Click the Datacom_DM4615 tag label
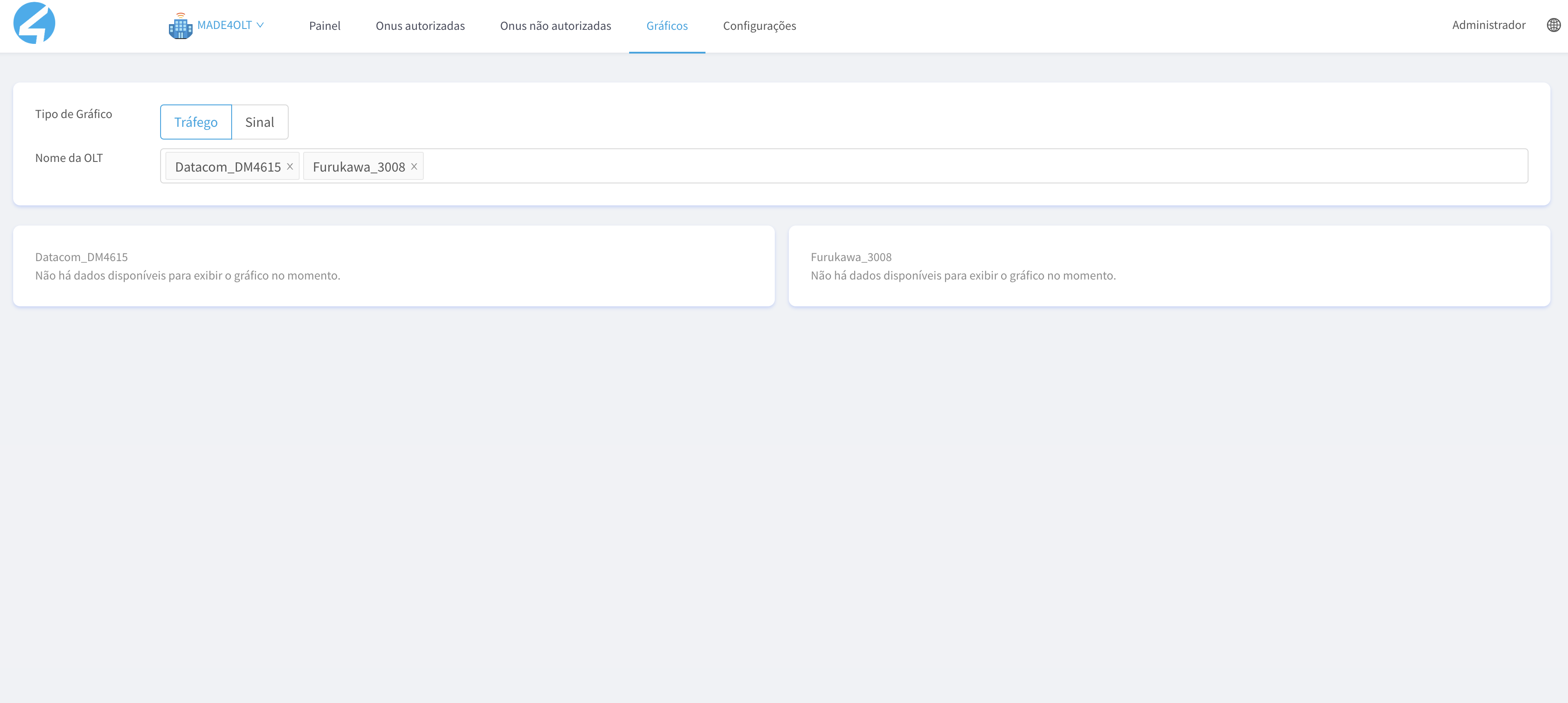Image resolution: width=1568 pixels, height=703 pixels. click(228, 167)
